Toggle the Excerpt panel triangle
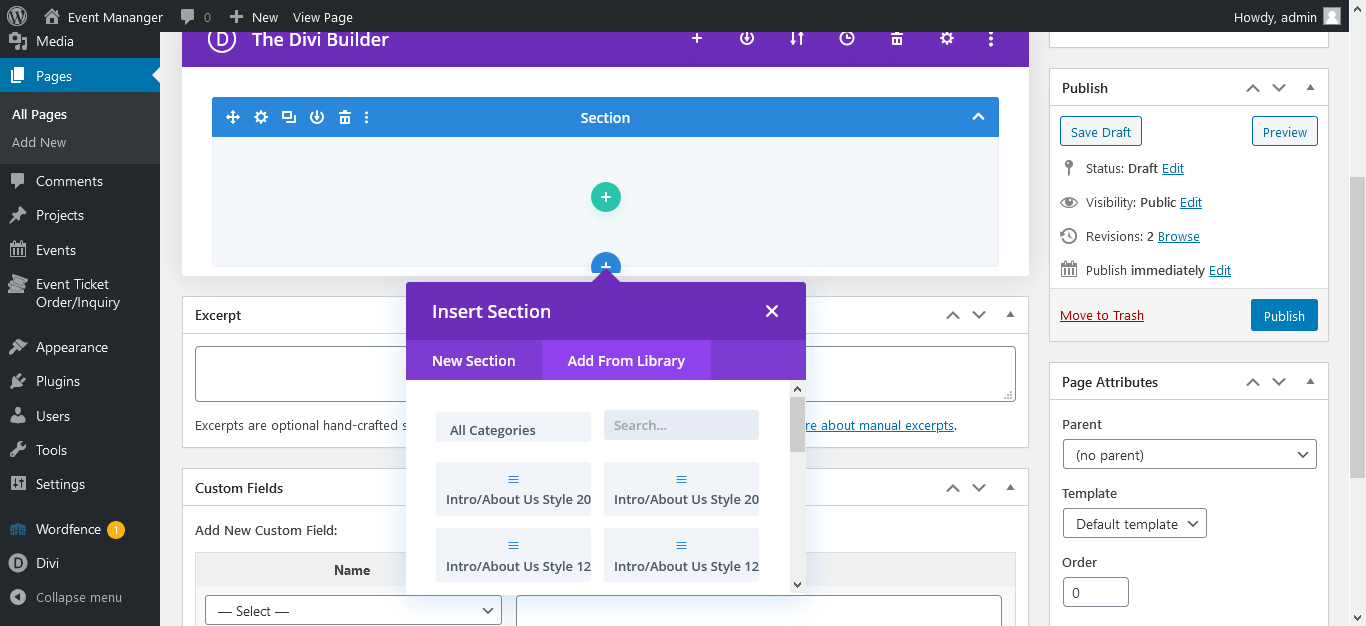Image resolution: width=1366 pixels, height=626 pixels. [1010, 315]
